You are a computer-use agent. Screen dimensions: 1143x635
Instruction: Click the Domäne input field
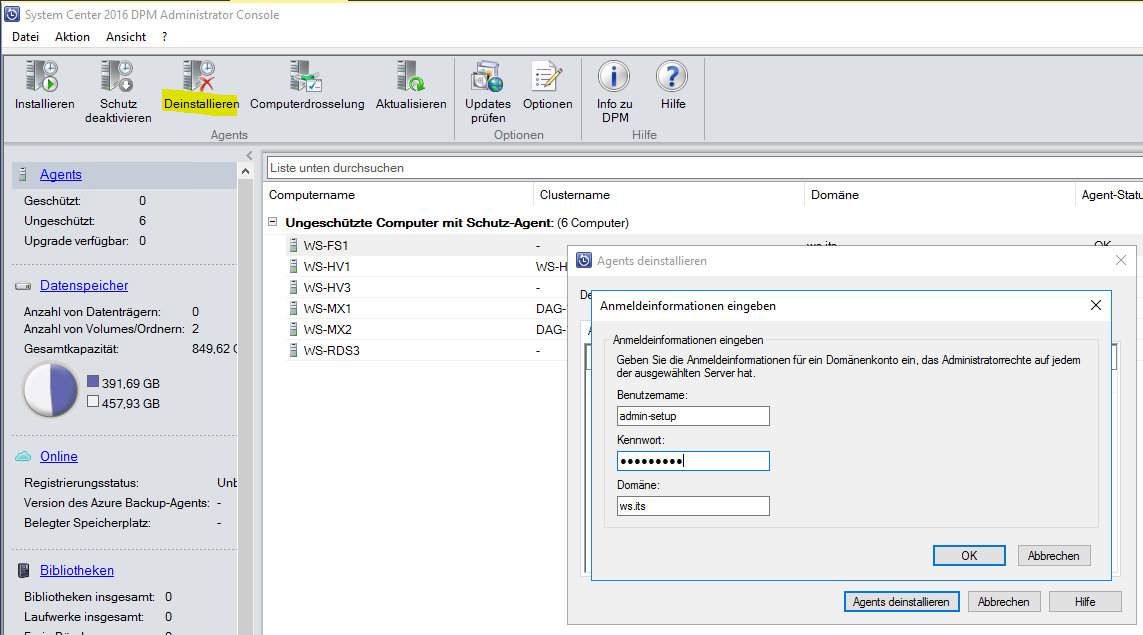point(693,506)
